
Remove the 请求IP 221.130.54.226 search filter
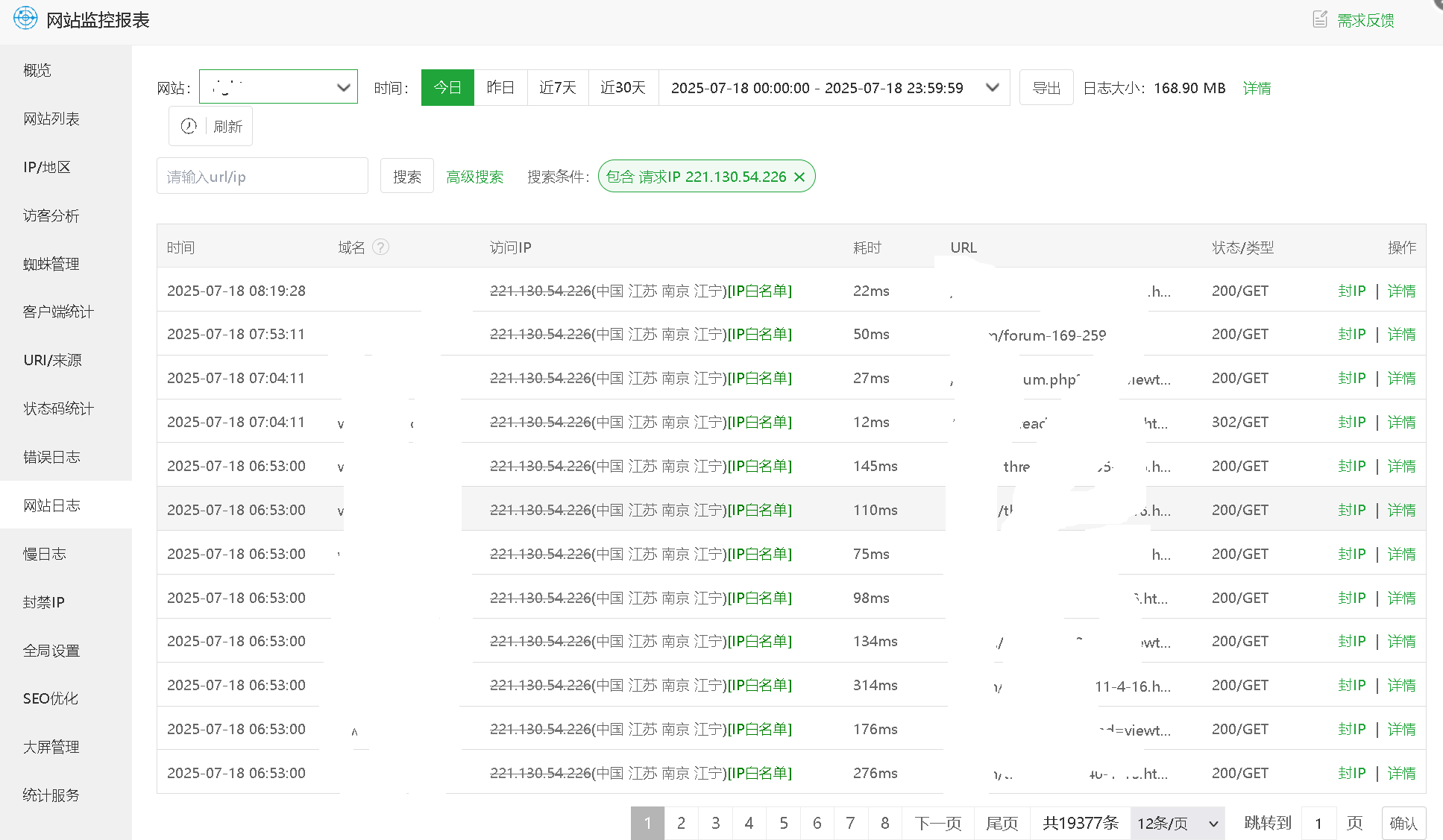point(799,177)
